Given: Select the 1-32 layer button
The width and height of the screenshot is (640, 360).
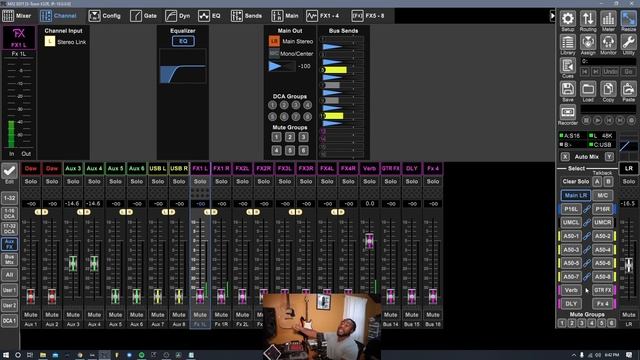Looking at the screenshot, I should pos(9,198).
